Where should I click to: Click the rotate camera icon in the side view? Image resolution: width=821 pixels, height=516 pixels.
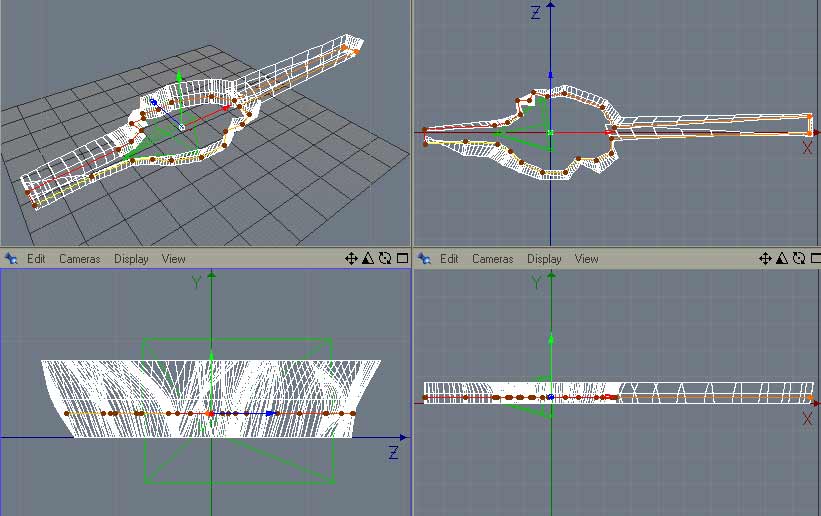[384, 258]
